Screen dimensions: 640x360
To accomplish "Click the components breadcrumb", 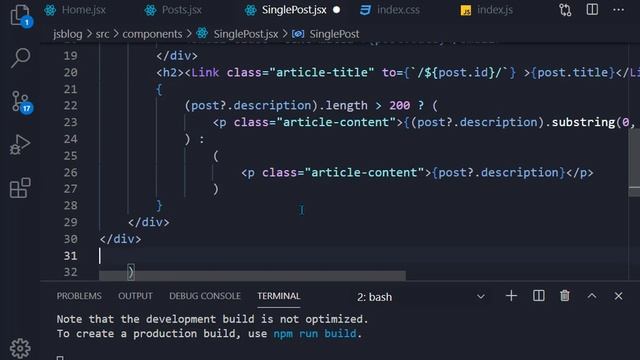I will (x=152, y=34).
